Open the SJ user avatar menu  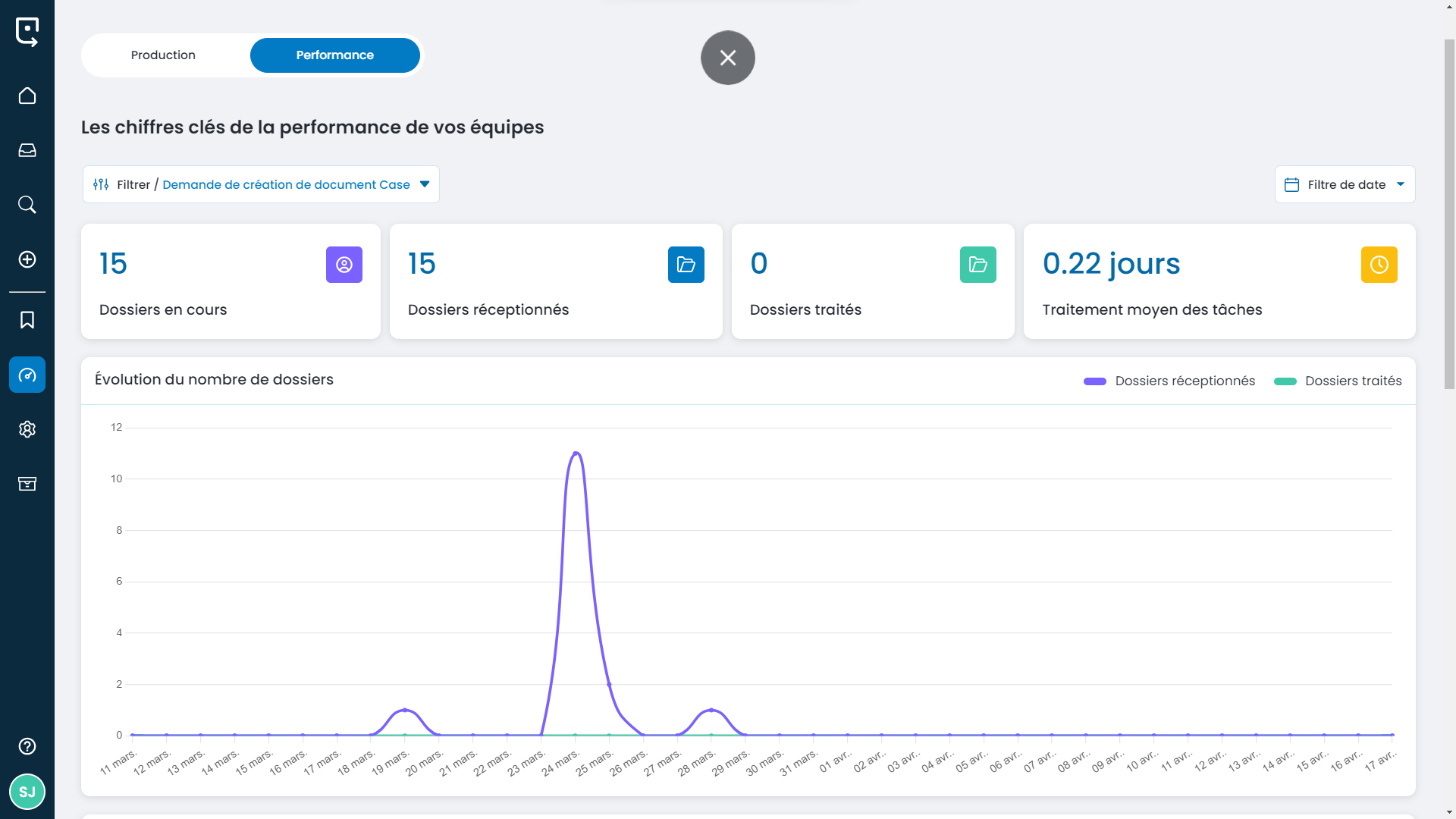[x=27, y=792]
